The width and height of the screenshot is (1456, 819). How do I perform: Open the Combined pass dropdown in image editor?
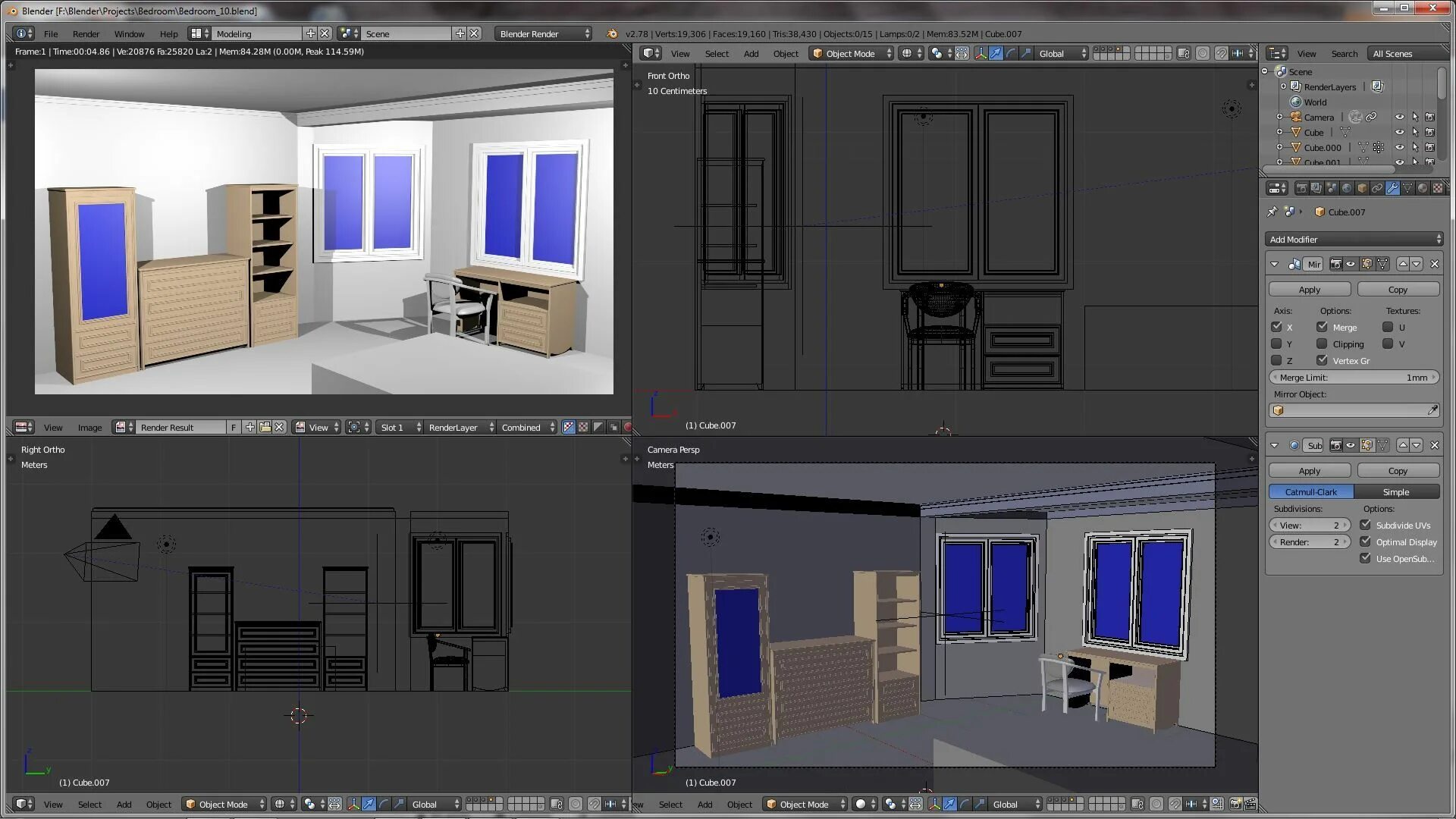527,427
